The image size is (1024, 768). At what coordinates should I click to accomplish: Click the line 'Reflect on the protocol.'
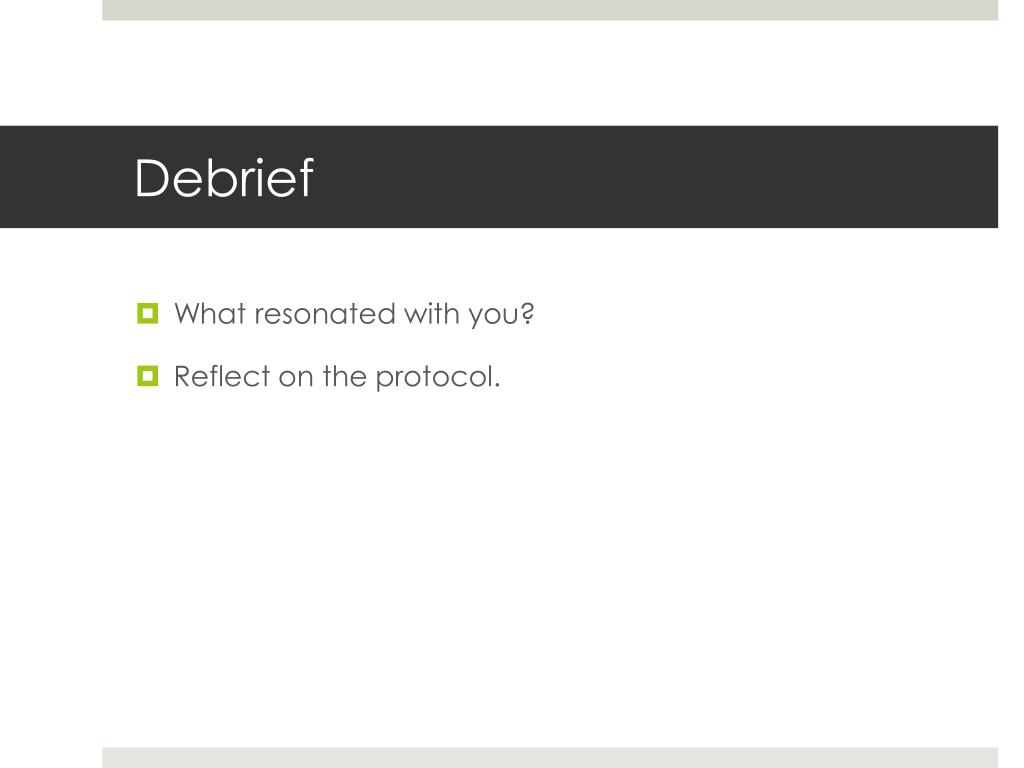(x=337, y=377)
